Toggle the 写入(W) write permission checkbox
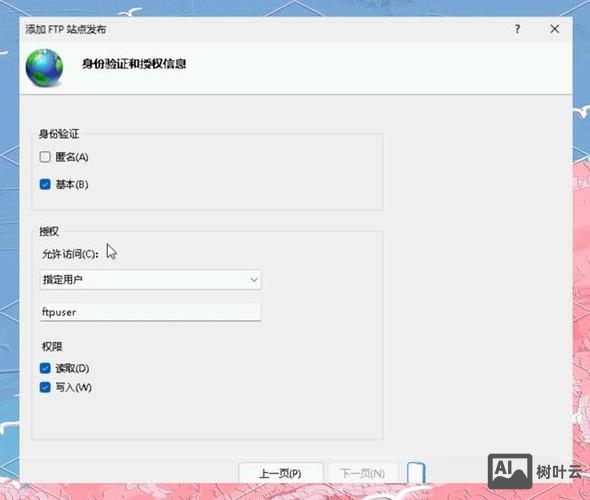This screenshot has width=590, height=500. (45, 387)
